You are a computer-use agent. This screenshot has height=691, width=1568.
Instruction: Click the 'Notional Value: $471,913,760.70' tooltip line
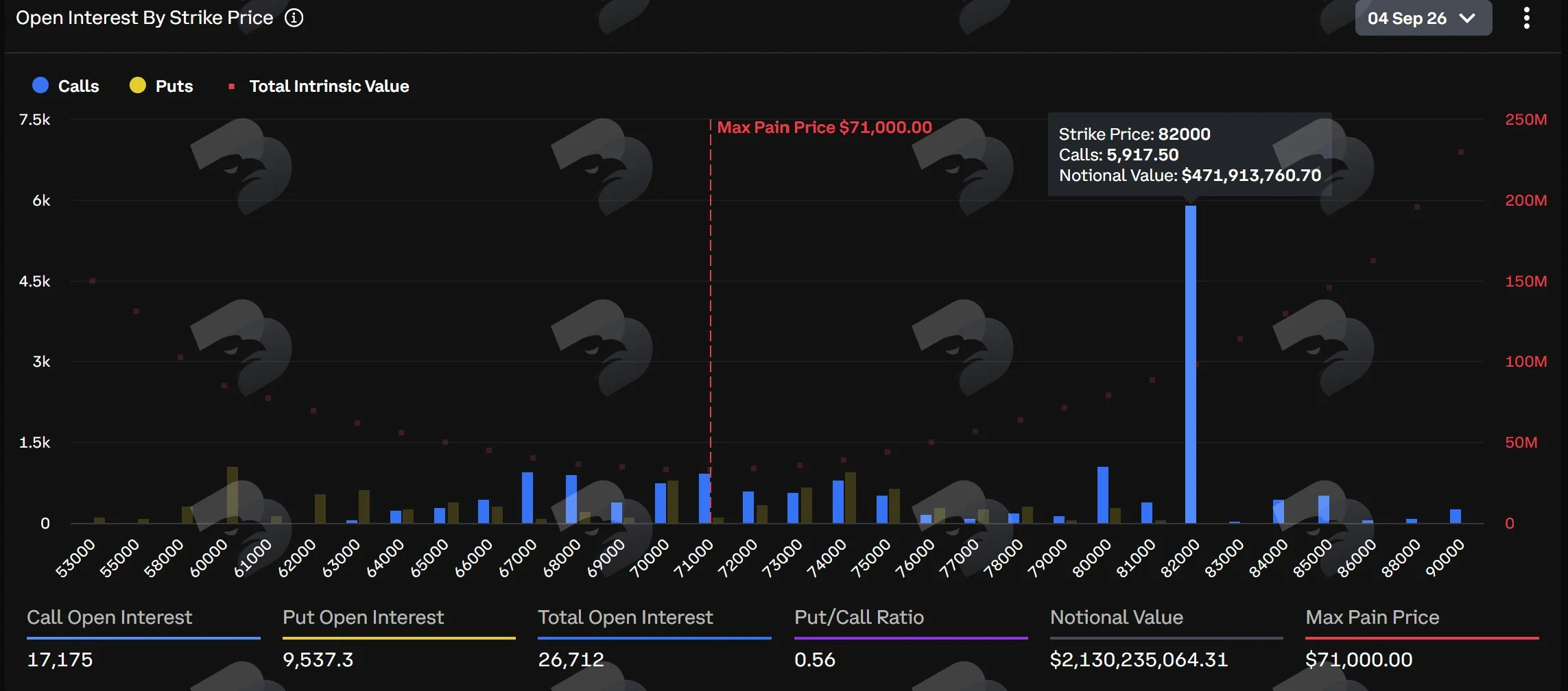pyautogui.click(x=1190, y=175)
